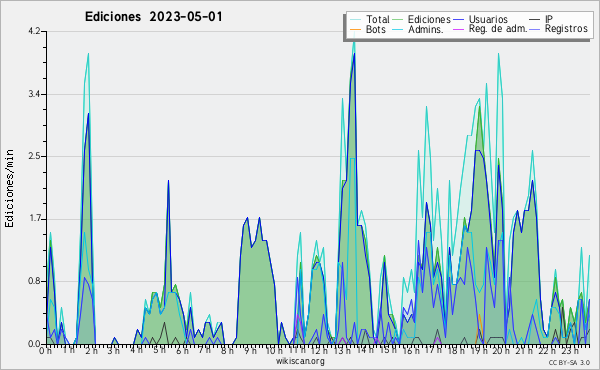Select the 'IP' legend entry
The height and width of the screenshot is (370, 600).
549,19
